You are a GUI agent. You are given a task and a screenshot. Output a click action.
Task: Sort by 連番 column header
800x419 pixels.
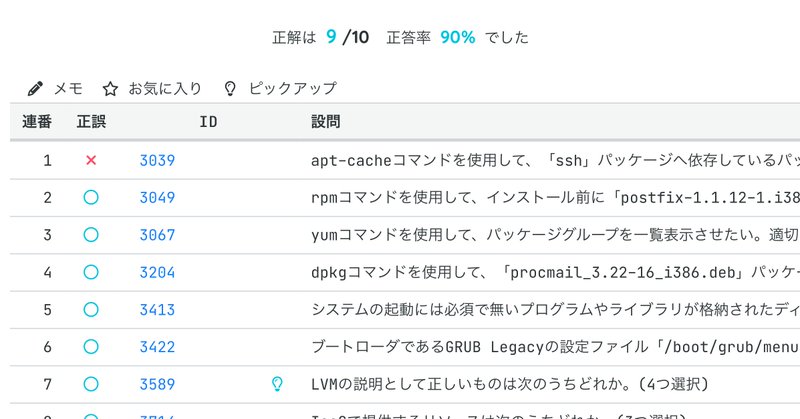click(37, 123)
